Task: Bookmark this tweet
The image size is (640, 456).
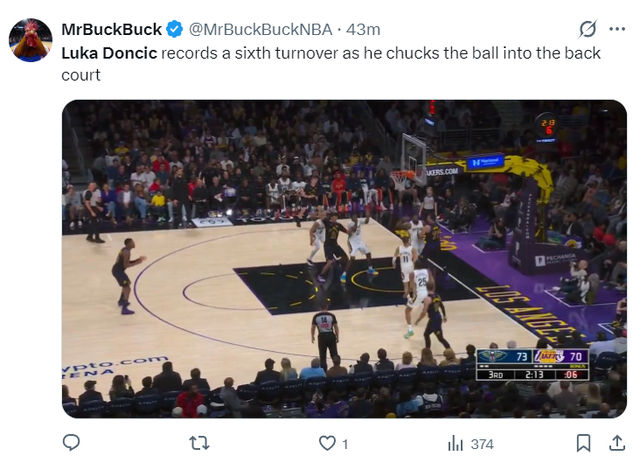Action: pos(584,442)
